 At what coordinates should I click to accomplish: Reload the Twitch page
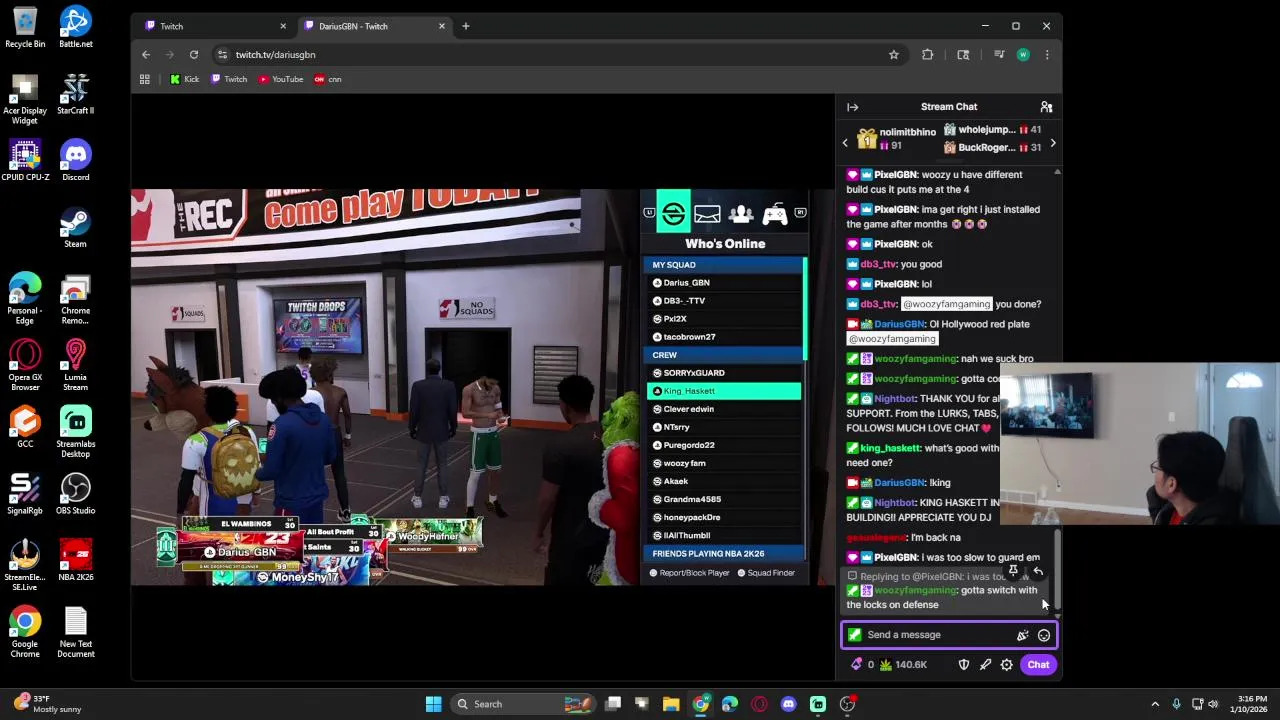tap(194, 55)
